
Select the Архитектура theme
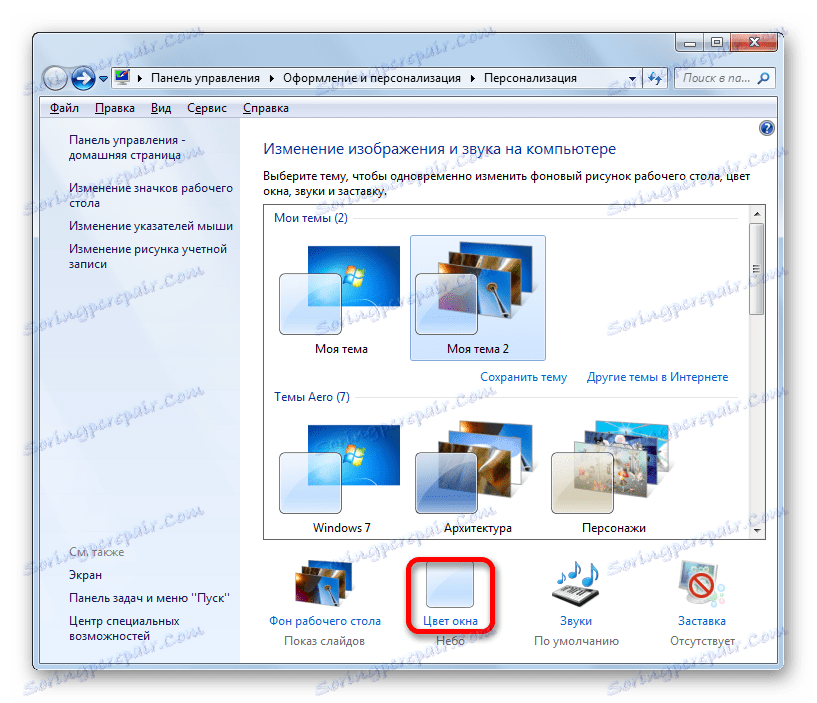point(477,477)
